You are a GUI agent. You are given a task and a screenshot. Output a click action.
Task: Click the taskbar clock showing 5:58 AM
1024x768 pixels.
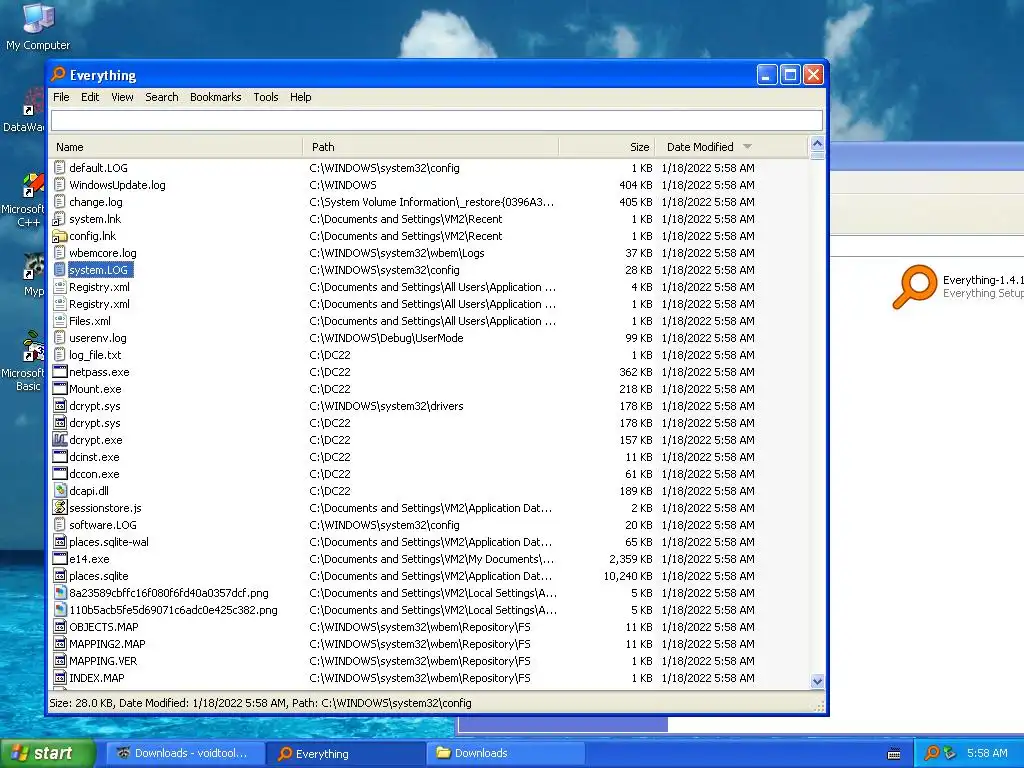(987, 753)
